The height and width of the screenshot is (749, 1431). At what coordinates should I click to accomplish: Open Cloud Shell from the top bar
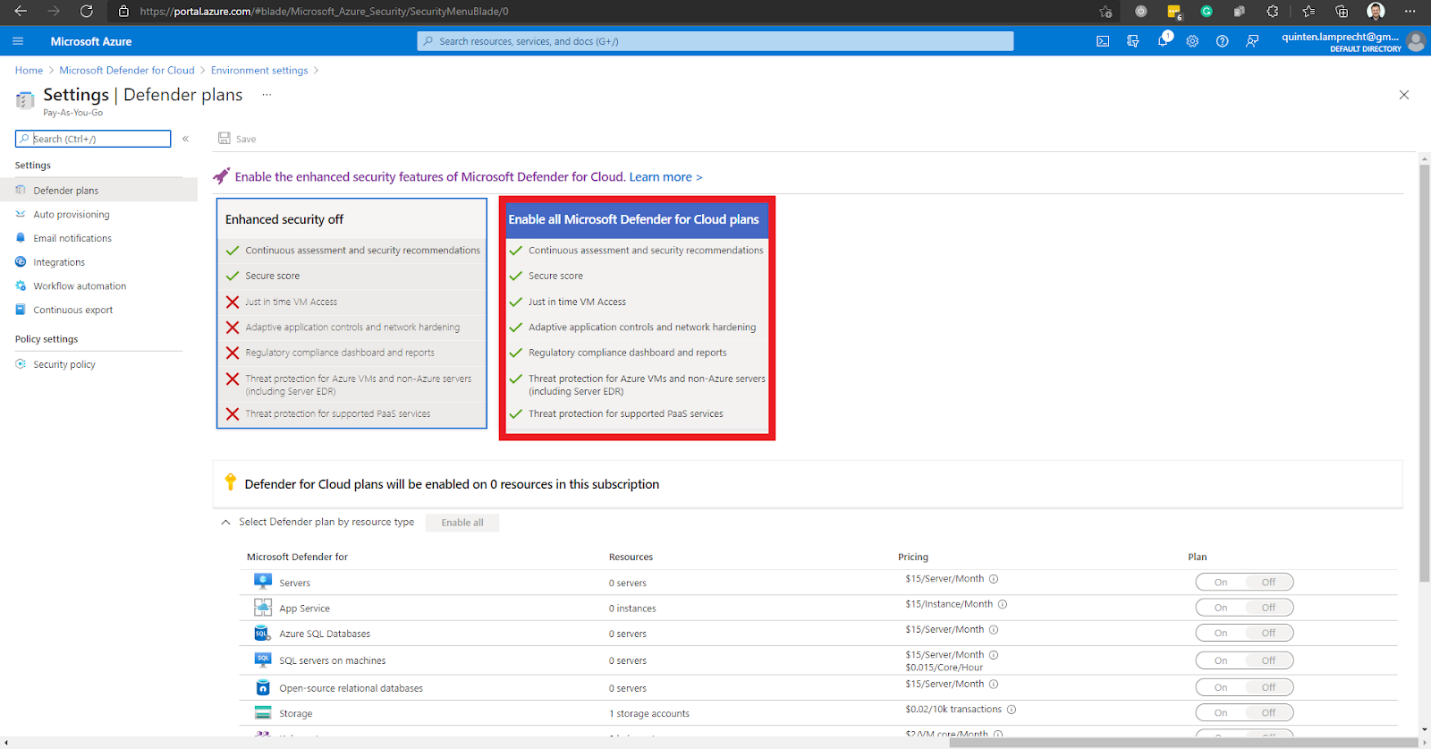click(1103, 41)
